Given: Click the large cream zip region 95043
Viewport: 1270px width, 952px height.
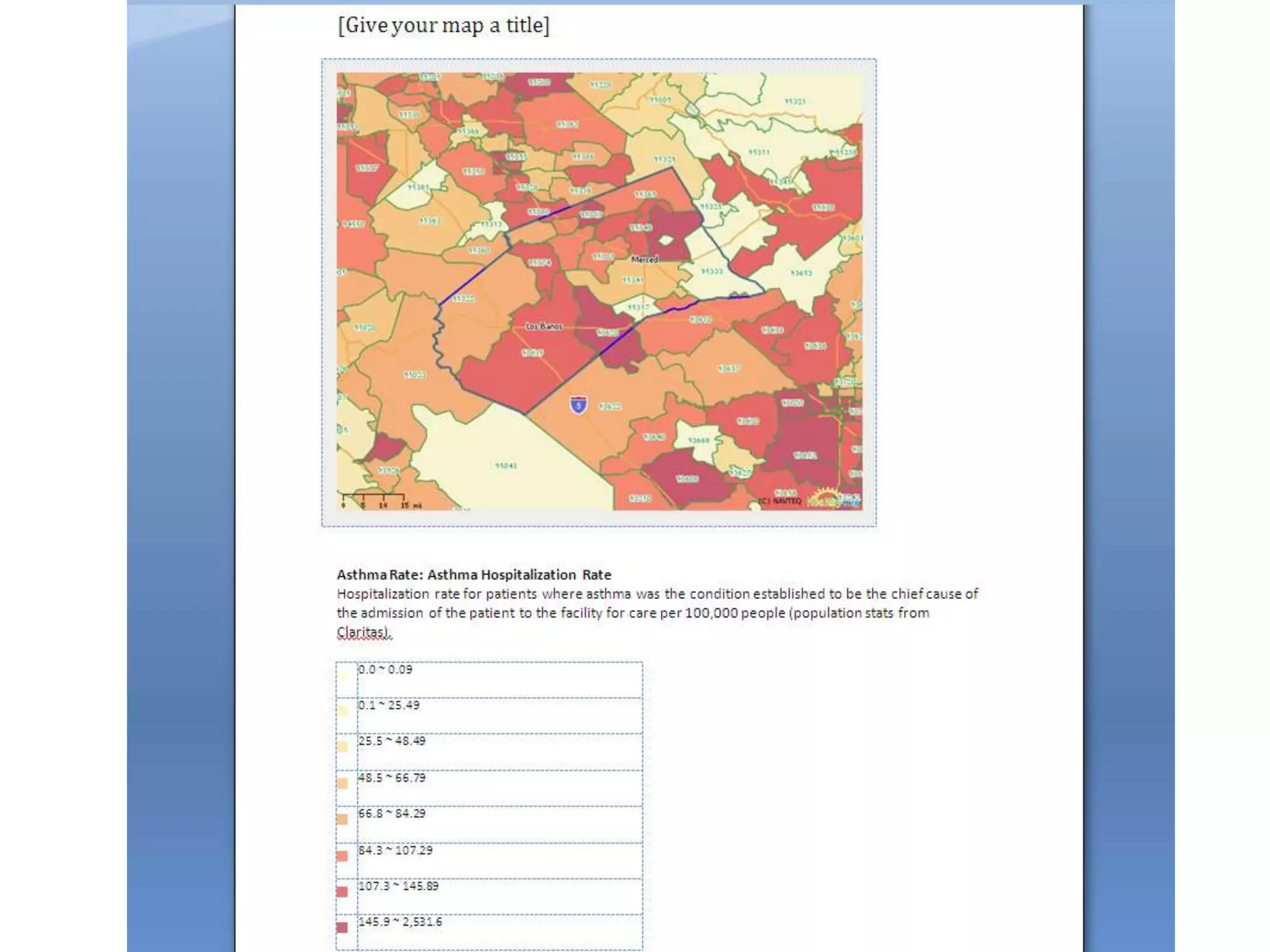Looking at the screenshot, I should [505, 465].
